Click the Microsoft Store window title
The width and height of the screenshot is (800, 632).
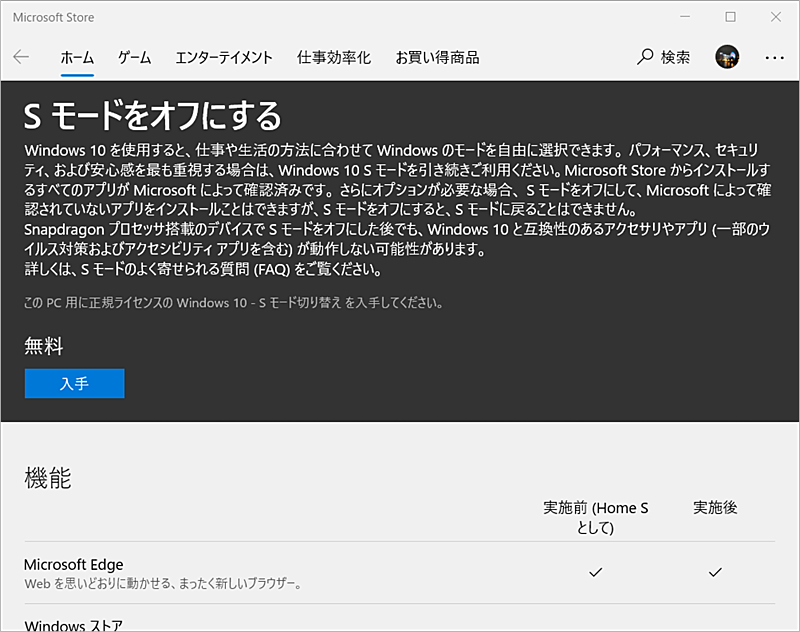pyautogui.click(x=54, y=17)
